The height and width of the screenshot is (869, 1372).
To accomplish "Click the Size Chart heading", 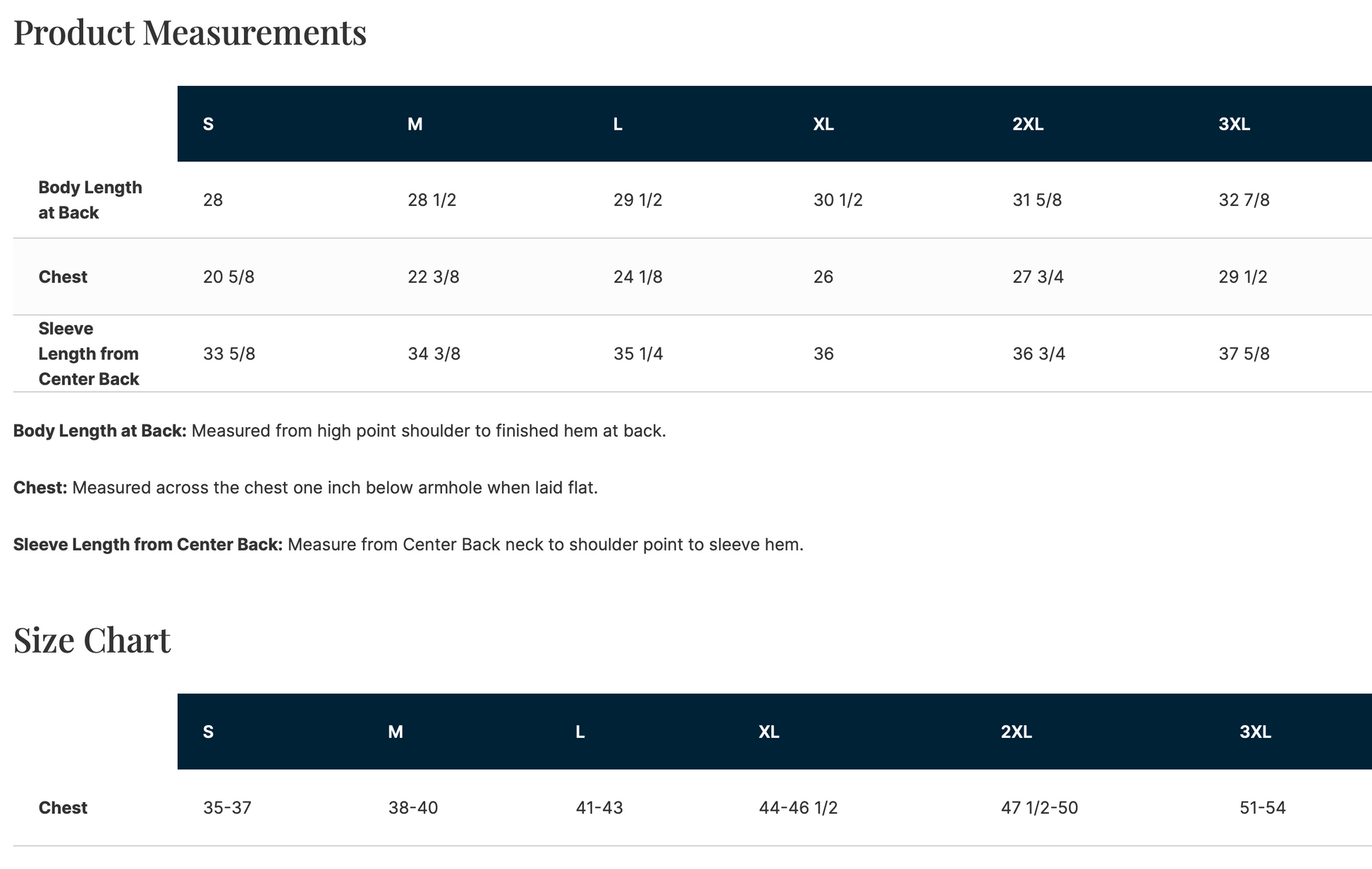I will (x=92, y=641).
